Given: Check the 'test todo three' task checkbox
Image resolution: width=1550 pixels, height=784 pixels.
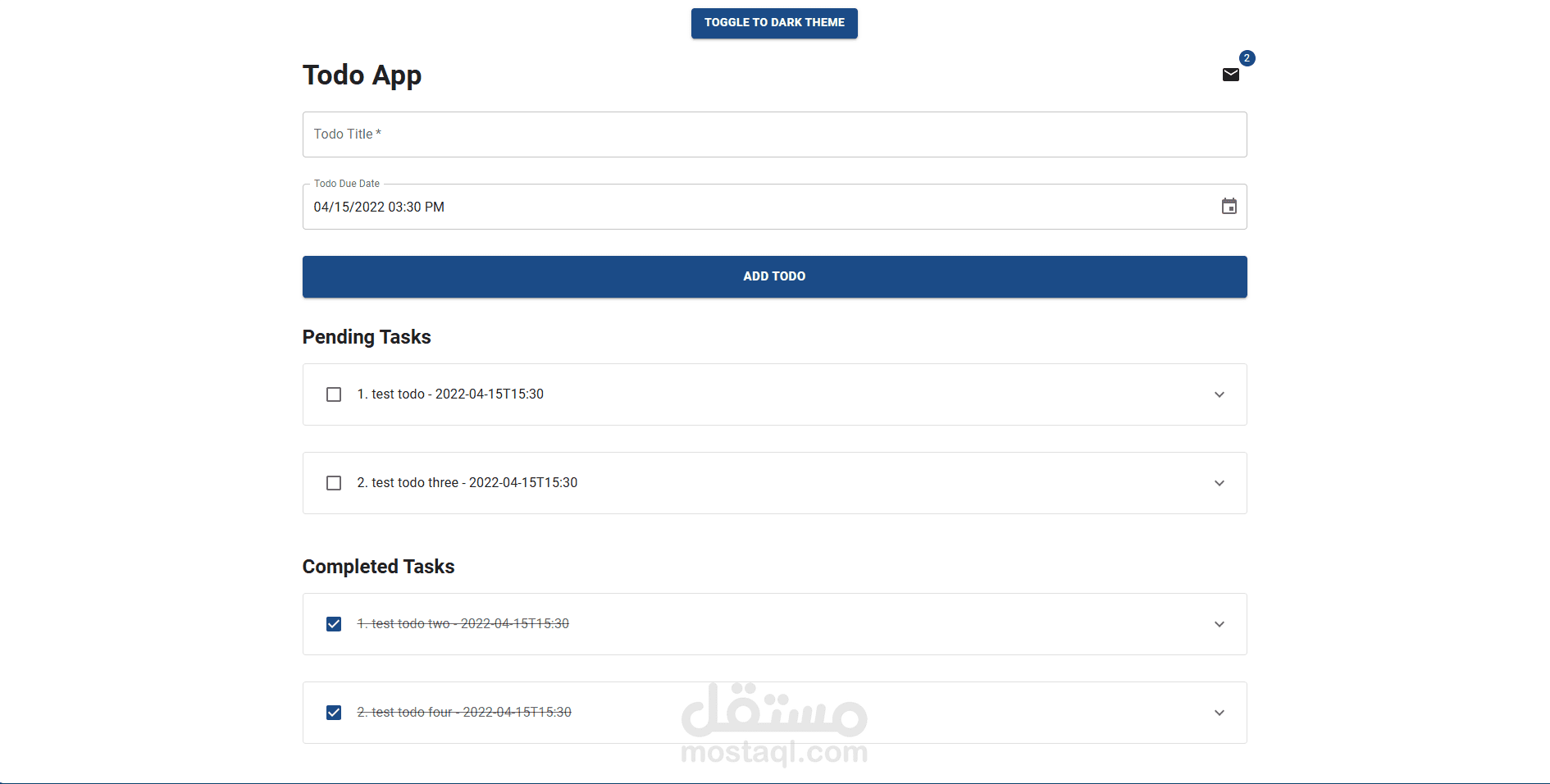Looking at the screenshot, I should coord(334,483).
